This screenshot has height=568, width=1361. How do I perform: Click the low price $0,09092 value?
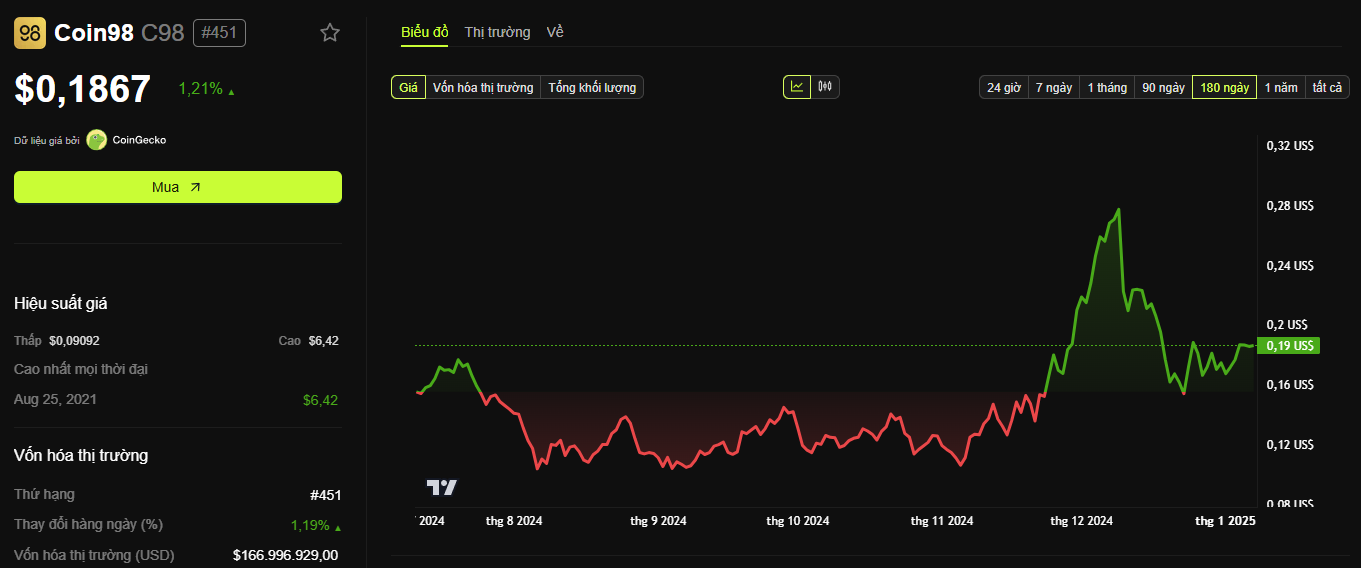tap(74, 341)
